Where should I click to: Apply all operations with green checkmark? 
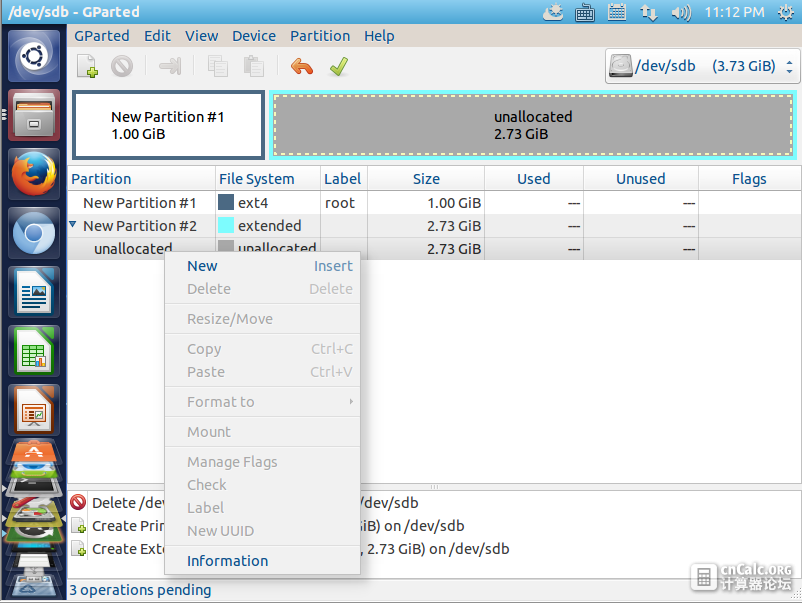click(339, 66)
